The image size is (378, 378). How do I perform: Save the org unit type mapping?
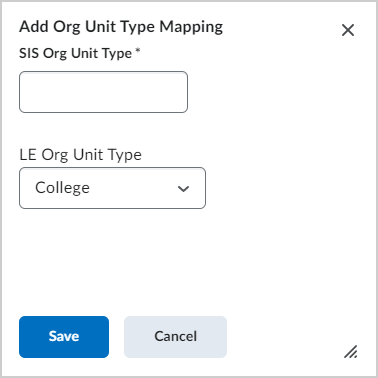(x=64, y=337)
